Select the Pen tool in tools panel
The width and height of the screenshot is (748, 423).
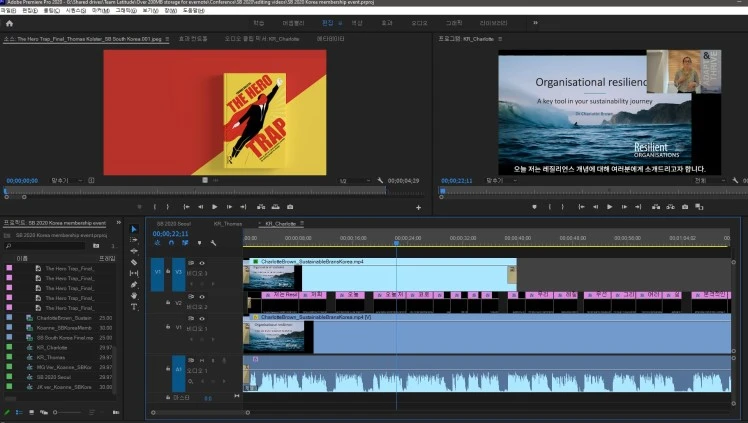pos(134,284)
